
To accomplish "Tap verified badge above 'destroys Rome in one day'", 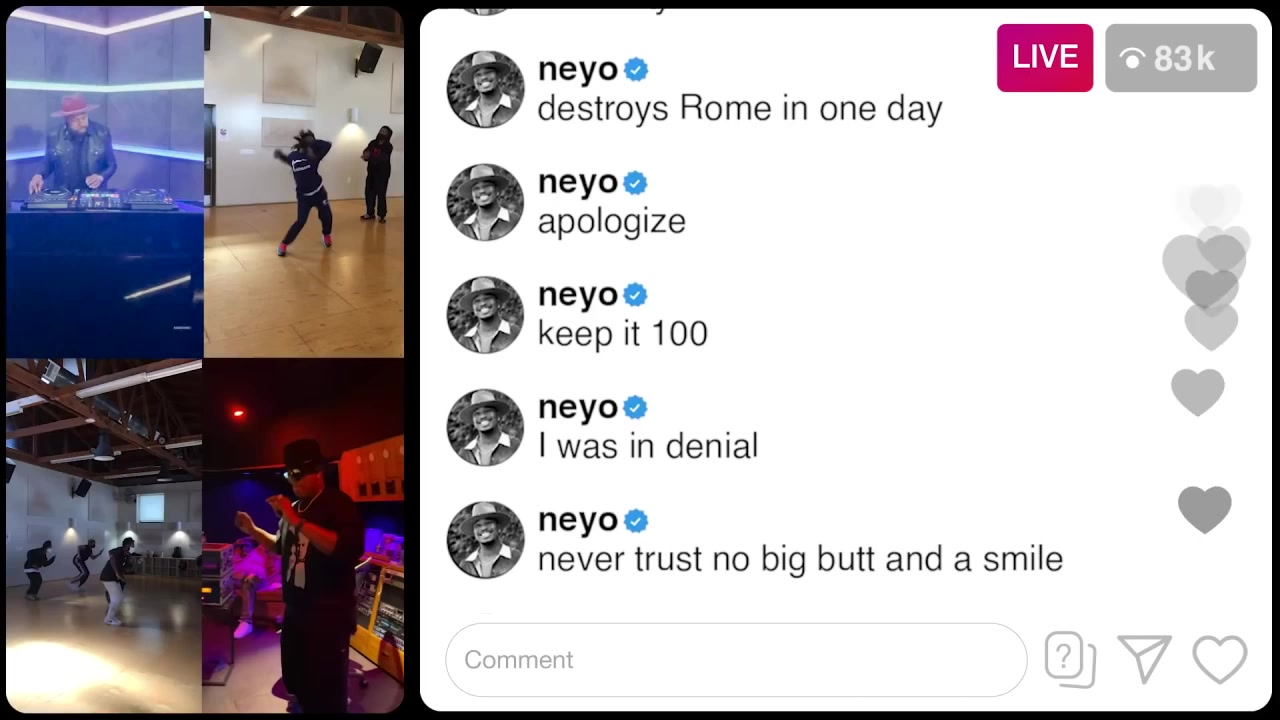I will 636,70.
